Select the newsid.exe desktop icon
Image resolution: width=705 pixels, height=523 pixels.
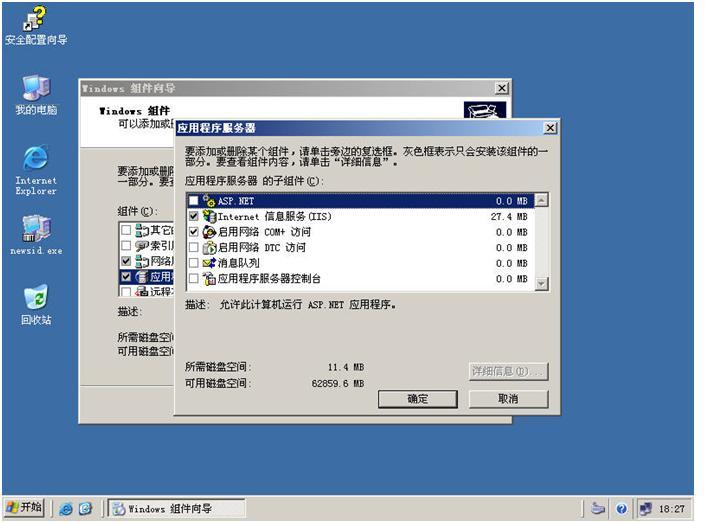tap(35, 228)
